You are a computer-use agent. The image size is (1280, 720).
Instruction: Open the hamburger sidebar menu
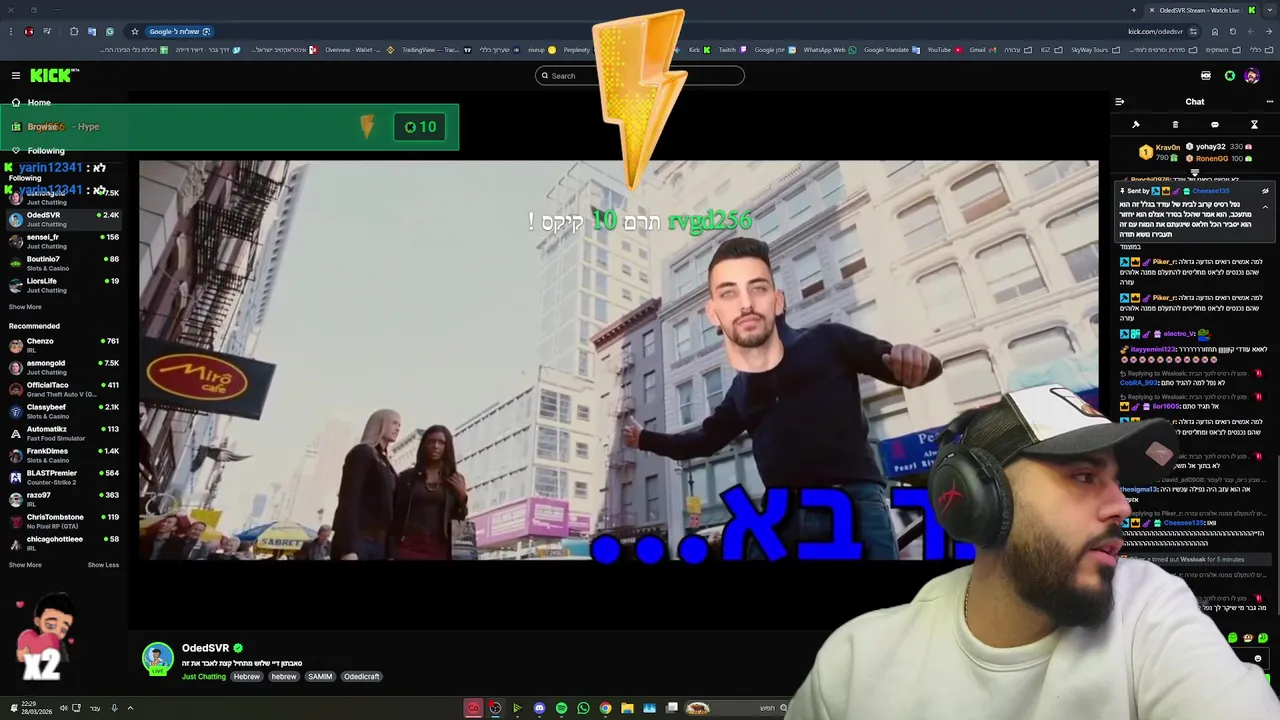tap(16, 76)
